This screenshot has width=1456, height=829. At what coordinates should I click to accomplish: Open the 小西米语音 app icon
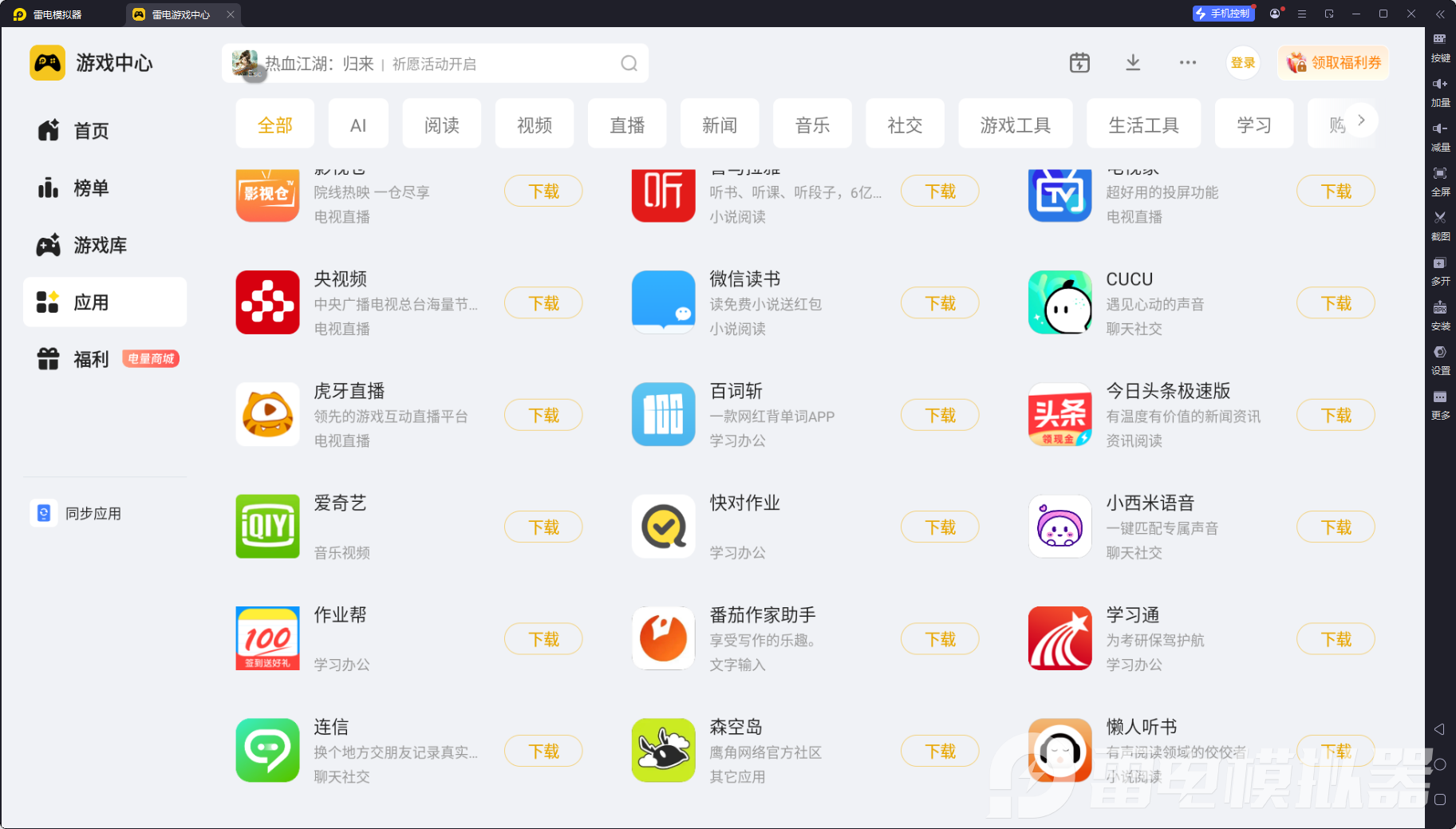point(1060,527)
